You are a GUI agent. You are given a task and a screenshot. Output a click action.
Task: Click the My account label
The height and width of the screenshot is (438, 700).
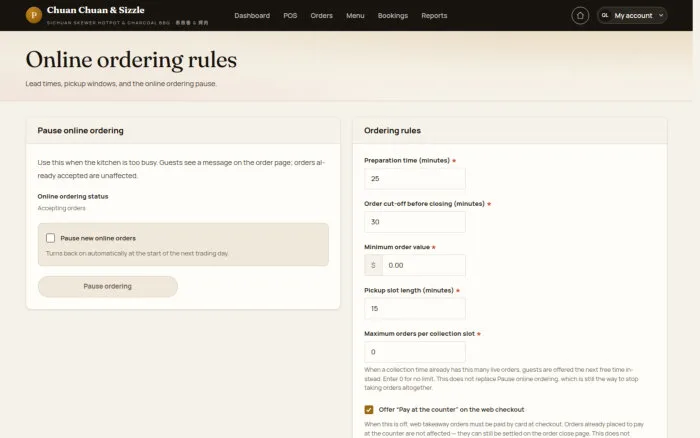[x=633, y=16]
